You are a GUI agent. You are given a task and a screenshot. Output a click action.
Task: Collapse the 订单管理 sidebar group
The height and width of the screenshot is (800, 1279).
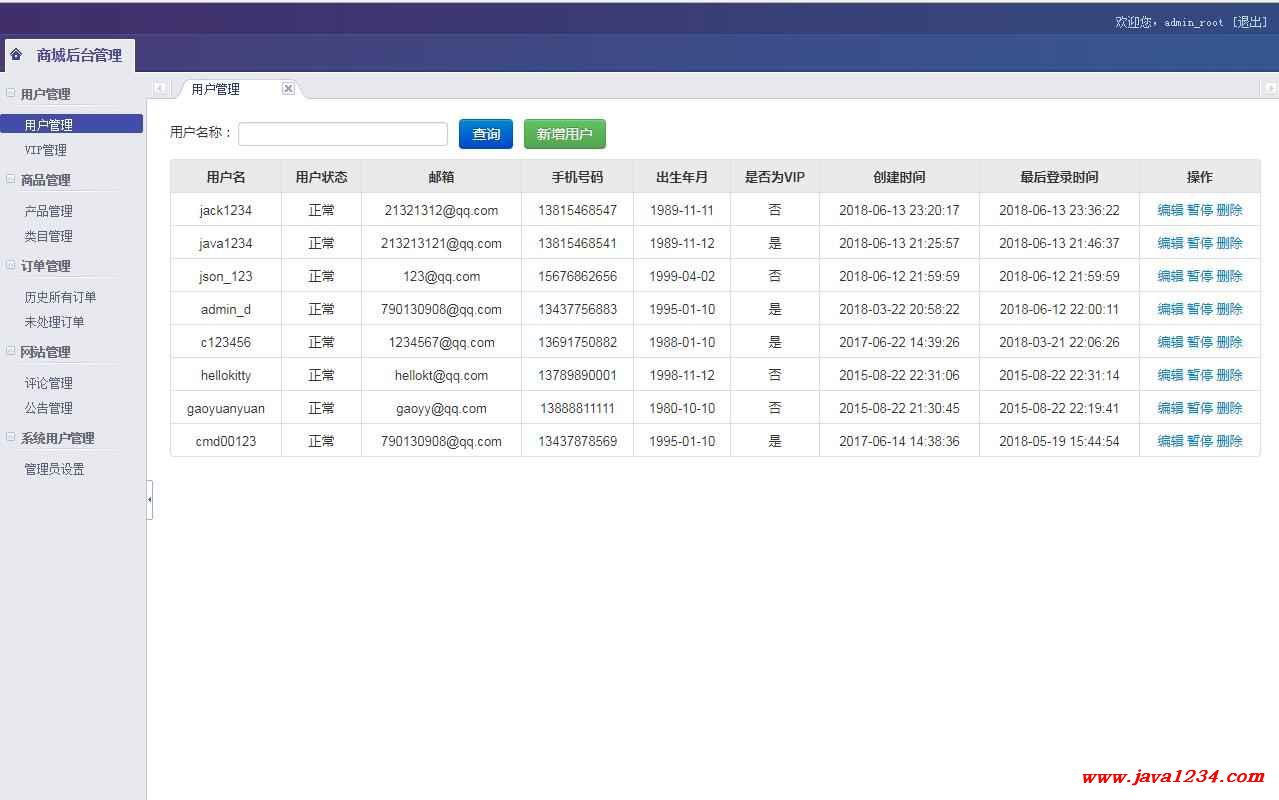(x=11, y=265)
